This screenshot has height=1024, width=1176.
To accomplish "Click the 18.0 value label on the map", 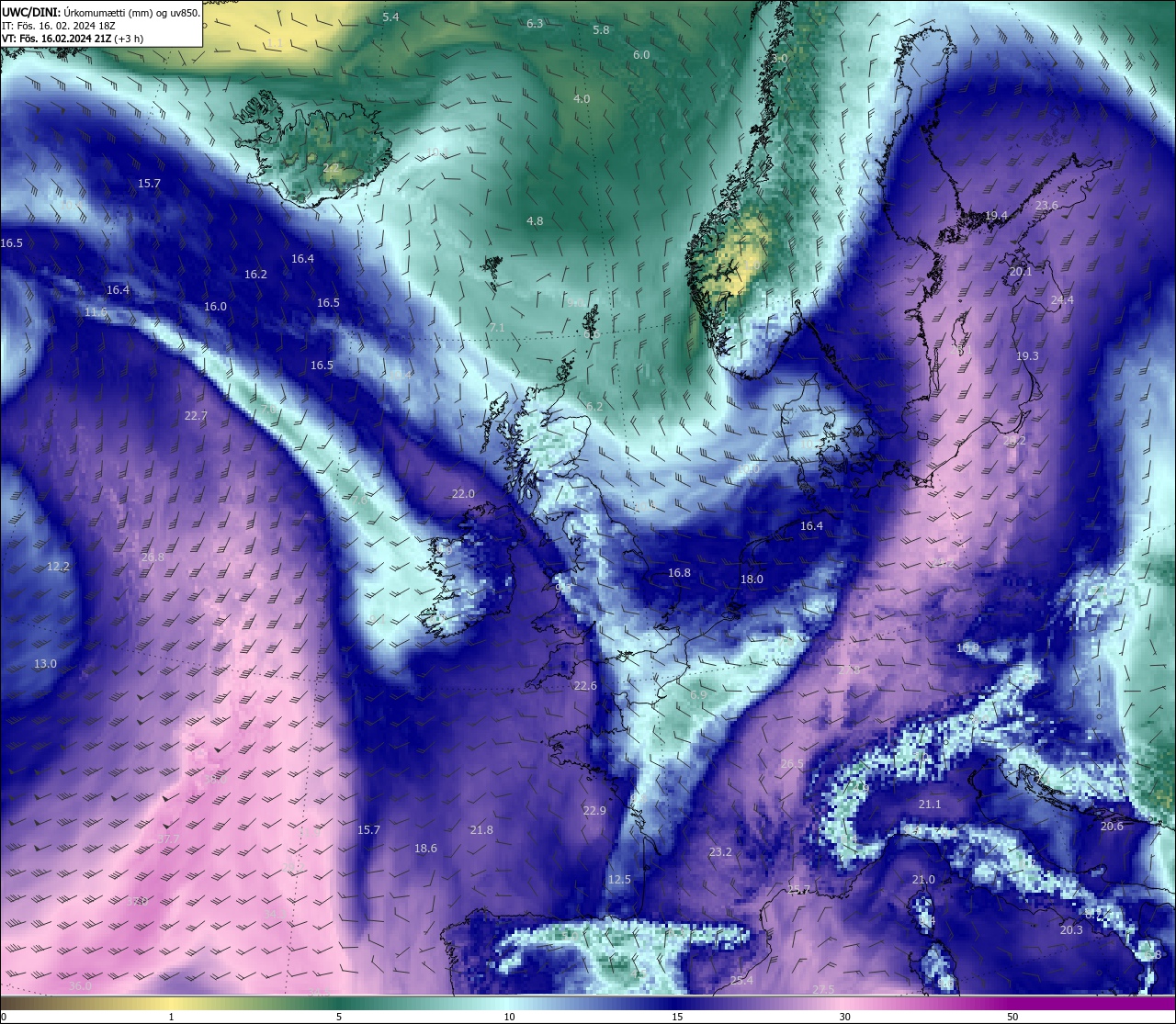I will tap(752, 580).
